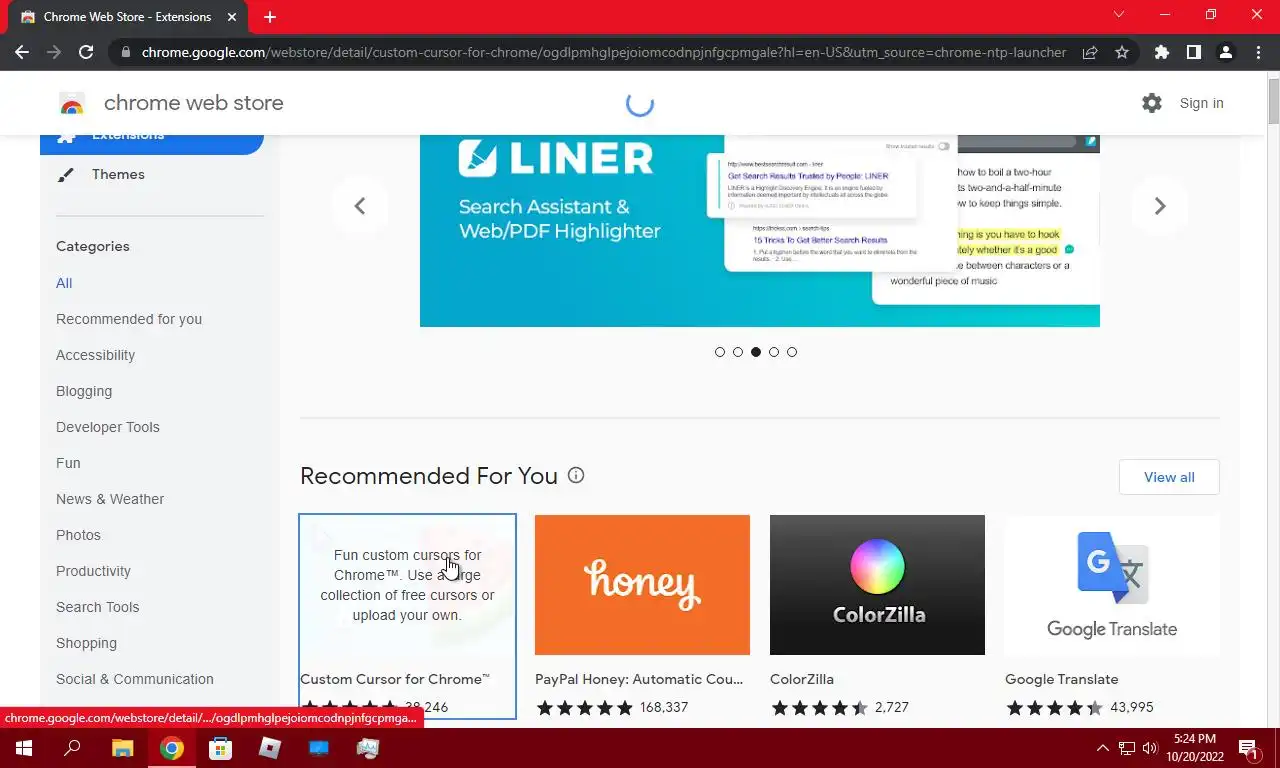Image resolution: width=1280 pixels, height=768 pixels.
Task: Select the second carousel dot
Action: point(738,352)
